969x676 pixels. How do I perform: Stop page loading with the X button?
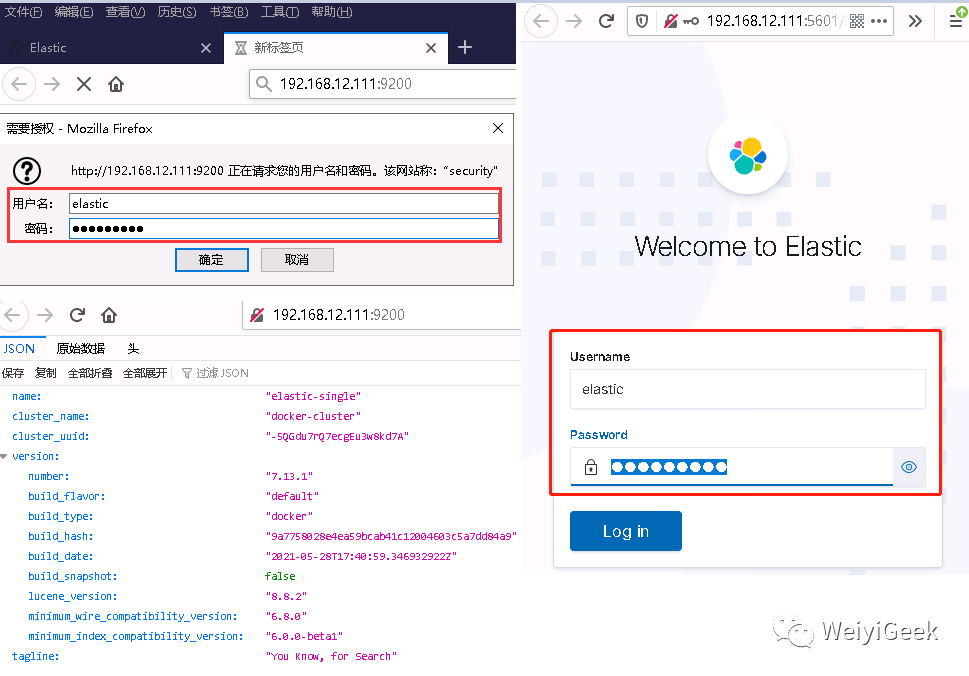(84, 84)
